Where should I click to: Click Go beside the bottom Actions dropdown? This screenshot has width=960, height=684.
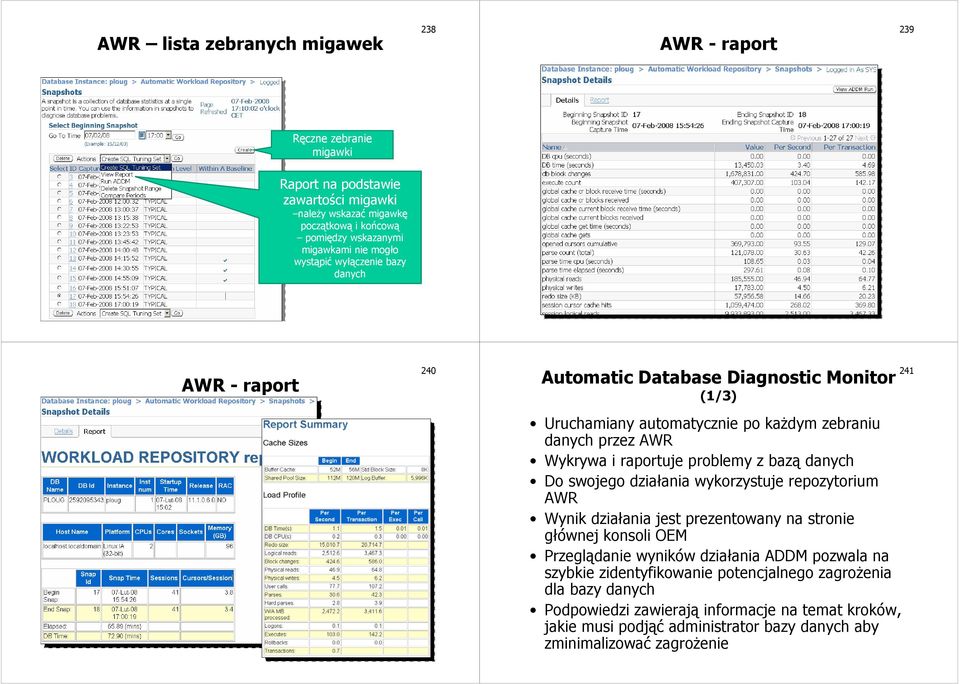click(178, 313)
